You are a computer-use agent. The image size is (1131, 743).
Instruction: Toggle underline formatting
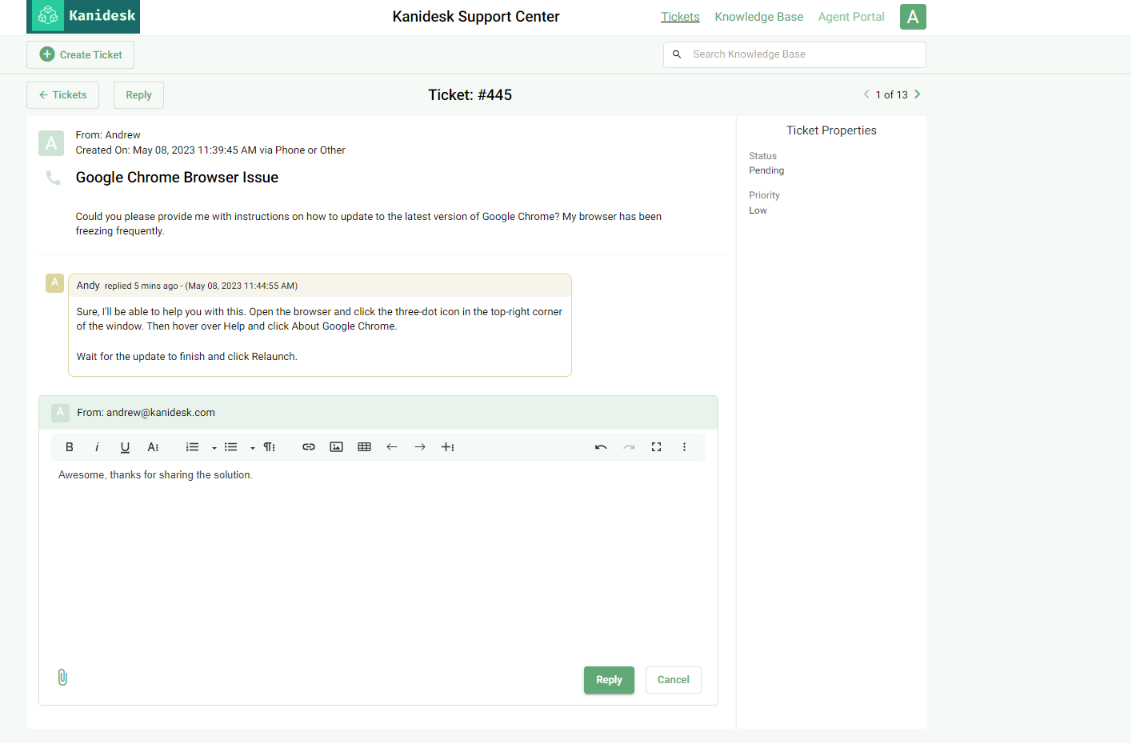125,447
